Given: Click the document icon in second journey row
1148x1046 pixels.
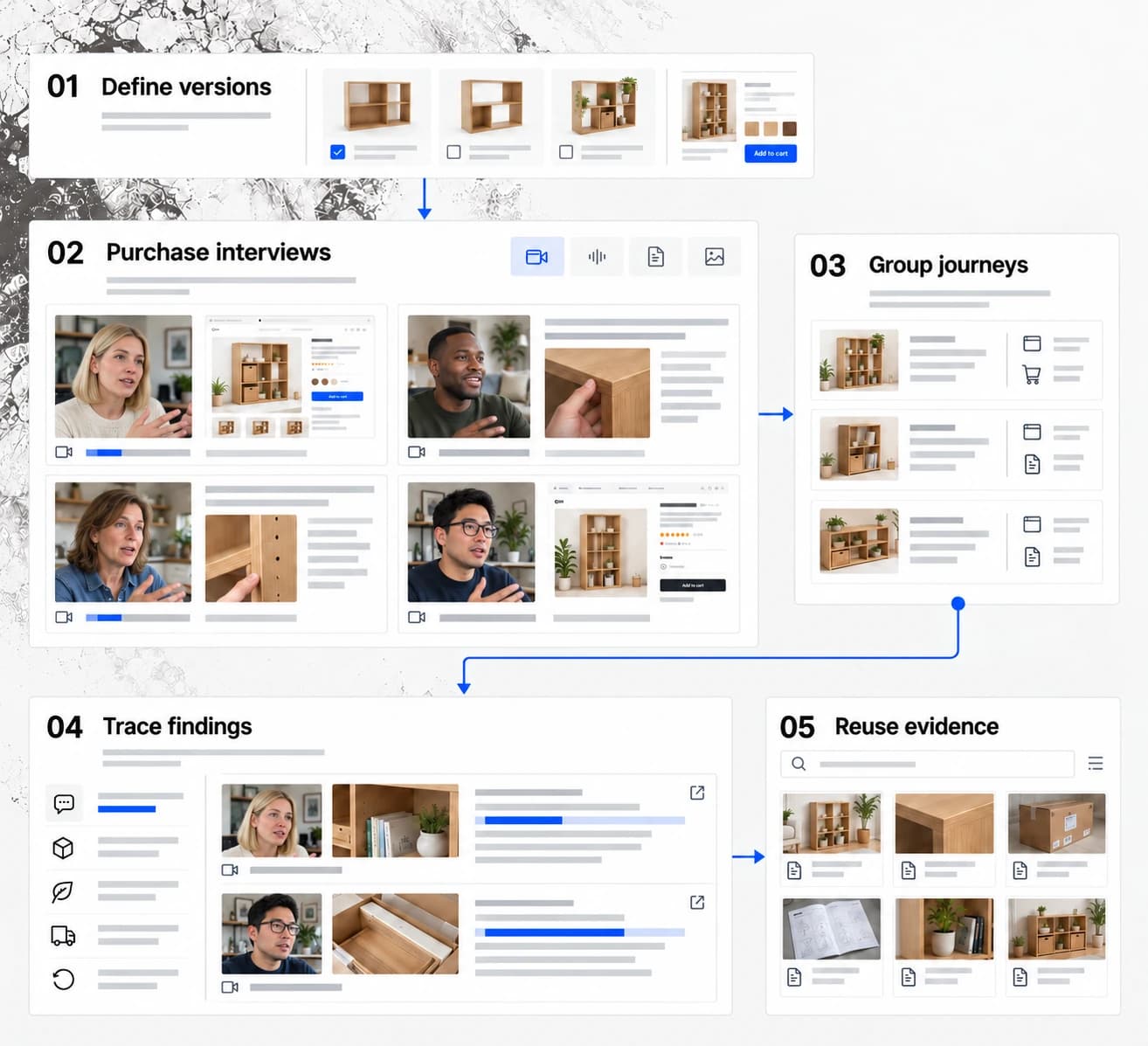Looking at the screenshot, I should pyautogui.click(x=1032, y=464).
